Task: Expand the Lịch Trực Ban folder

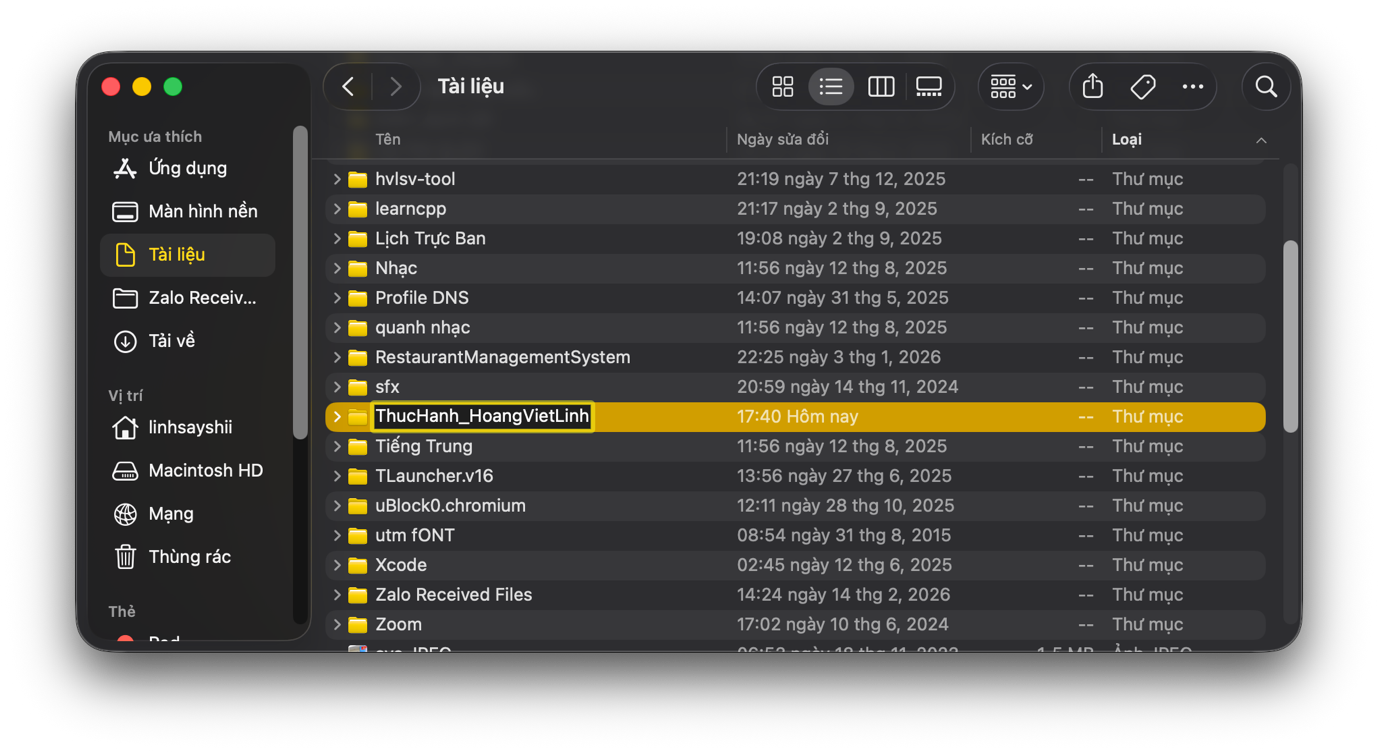Action: point(337,238)
